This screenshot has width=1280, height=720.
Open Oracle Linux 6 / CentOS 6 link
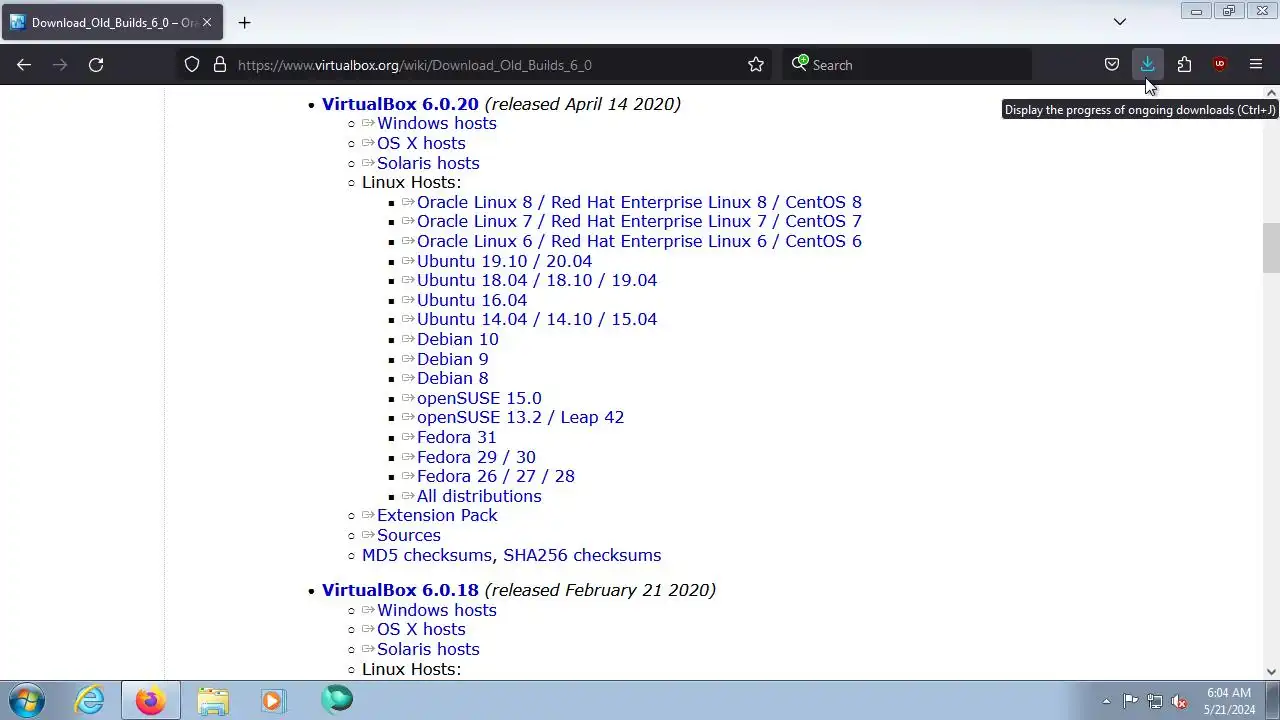(639, 241)
